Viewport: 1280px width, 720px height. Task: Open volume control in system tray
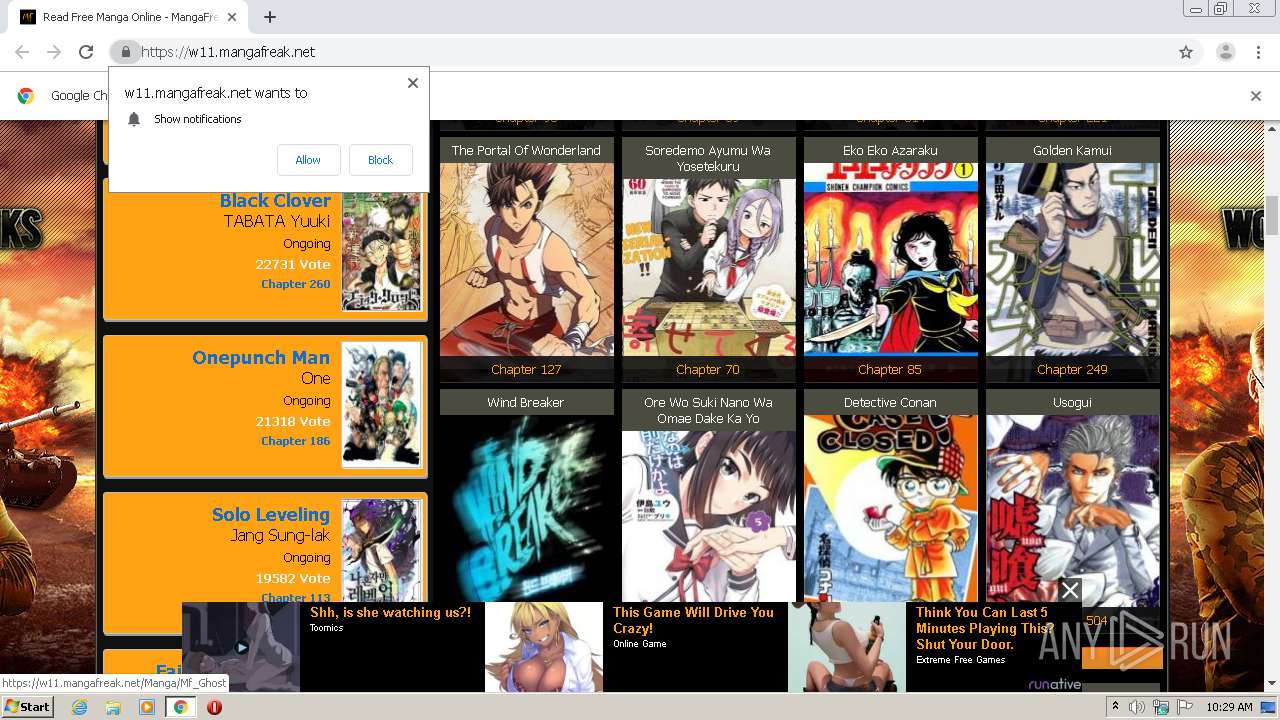pos(1137,707)
